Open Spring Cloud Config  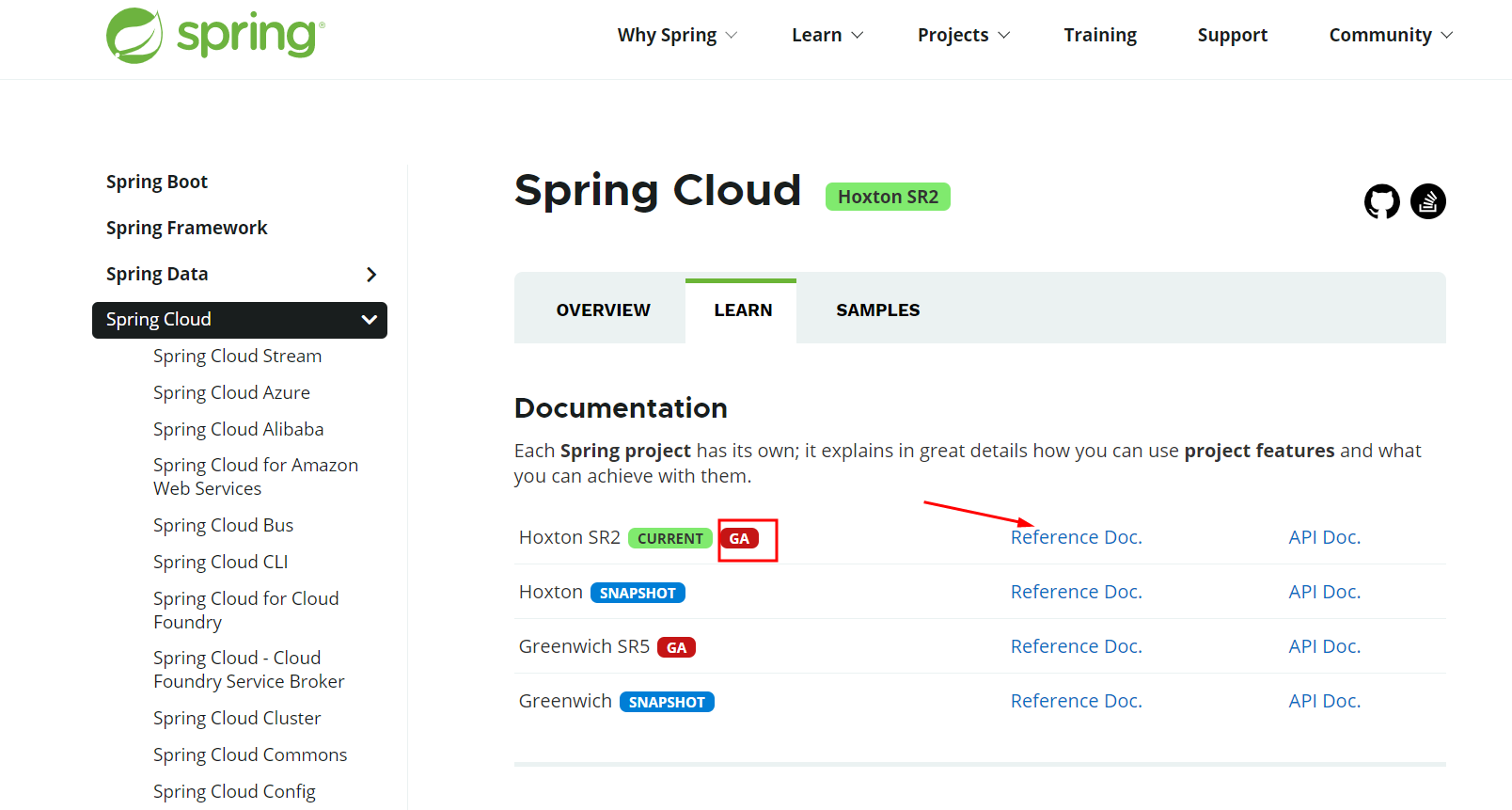click(x=234, y=791)
